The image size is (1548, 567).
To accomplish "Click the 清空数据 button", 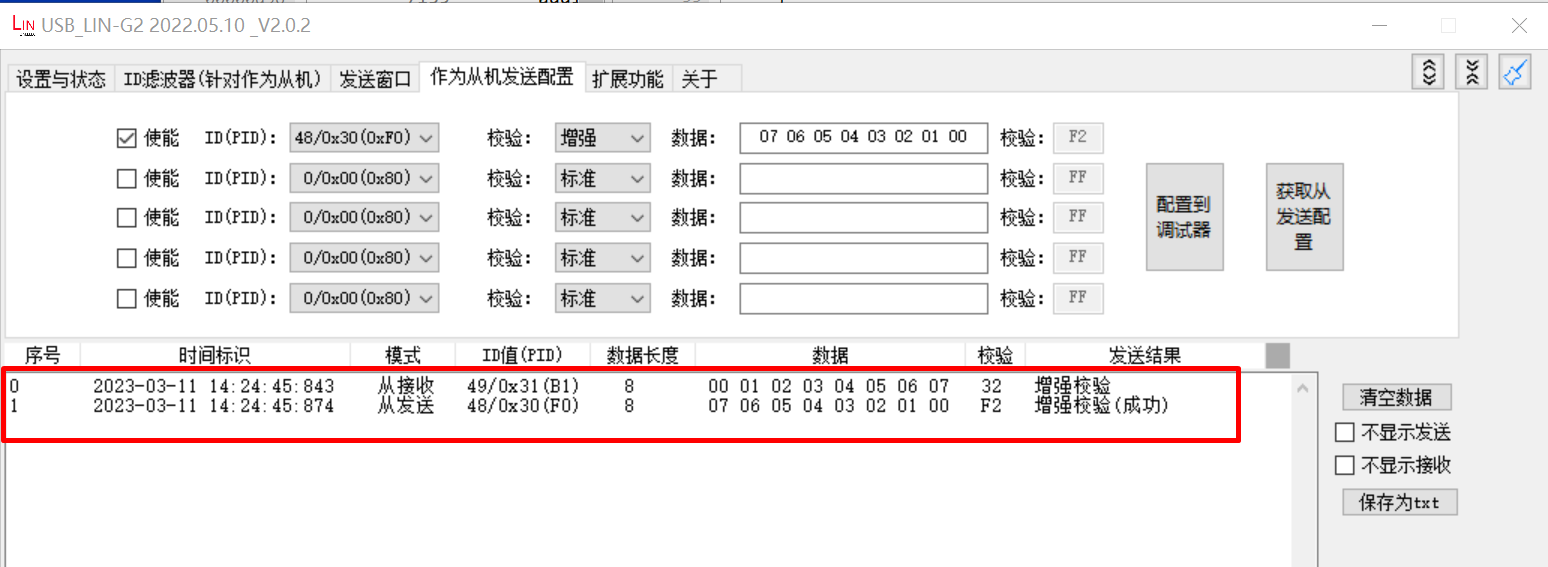I will click(x=1397, y=397).
